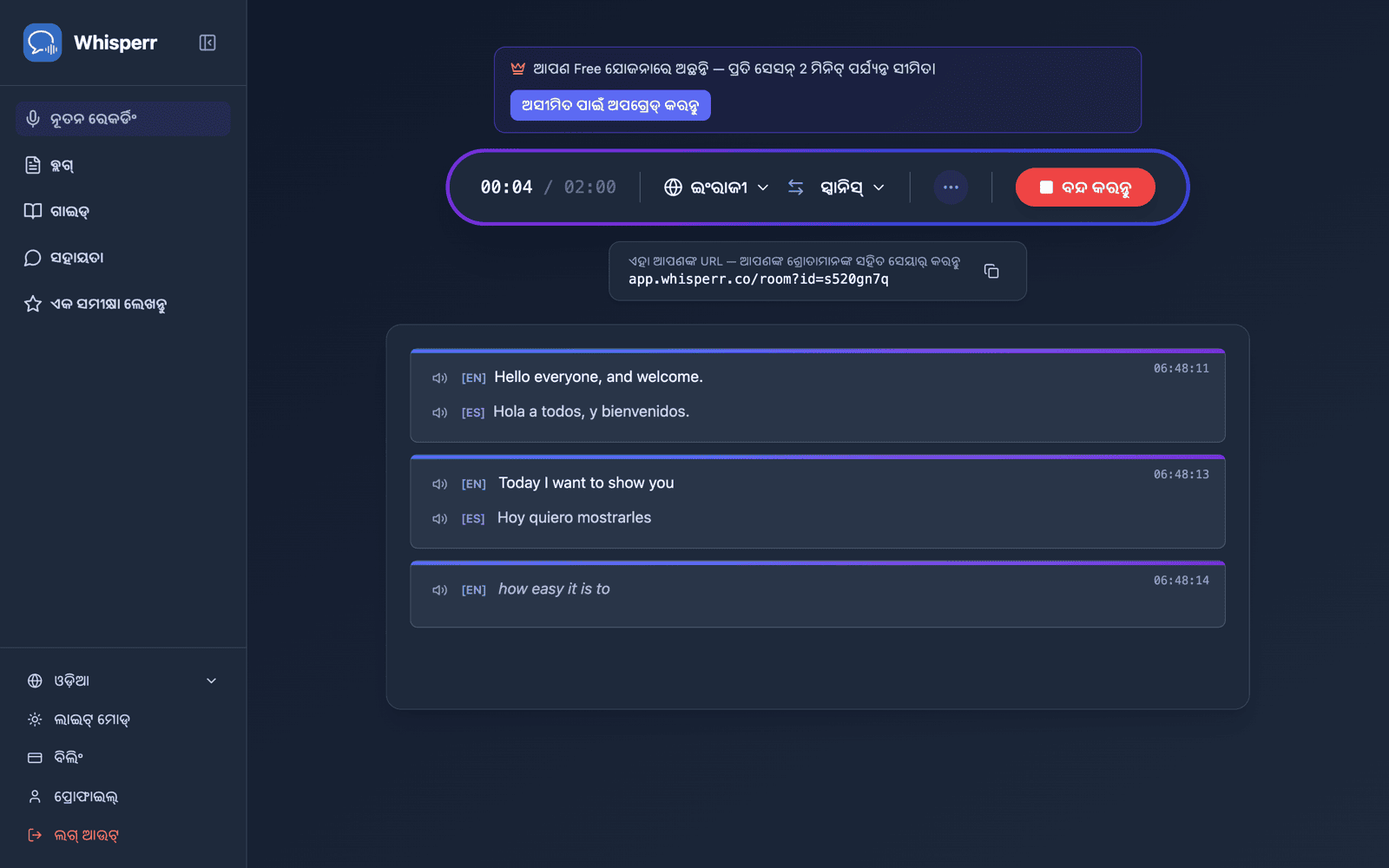The width and height of the screenshot is (1389, 868).
Task: Open the help chat page
Action: [x=123, y=258]
